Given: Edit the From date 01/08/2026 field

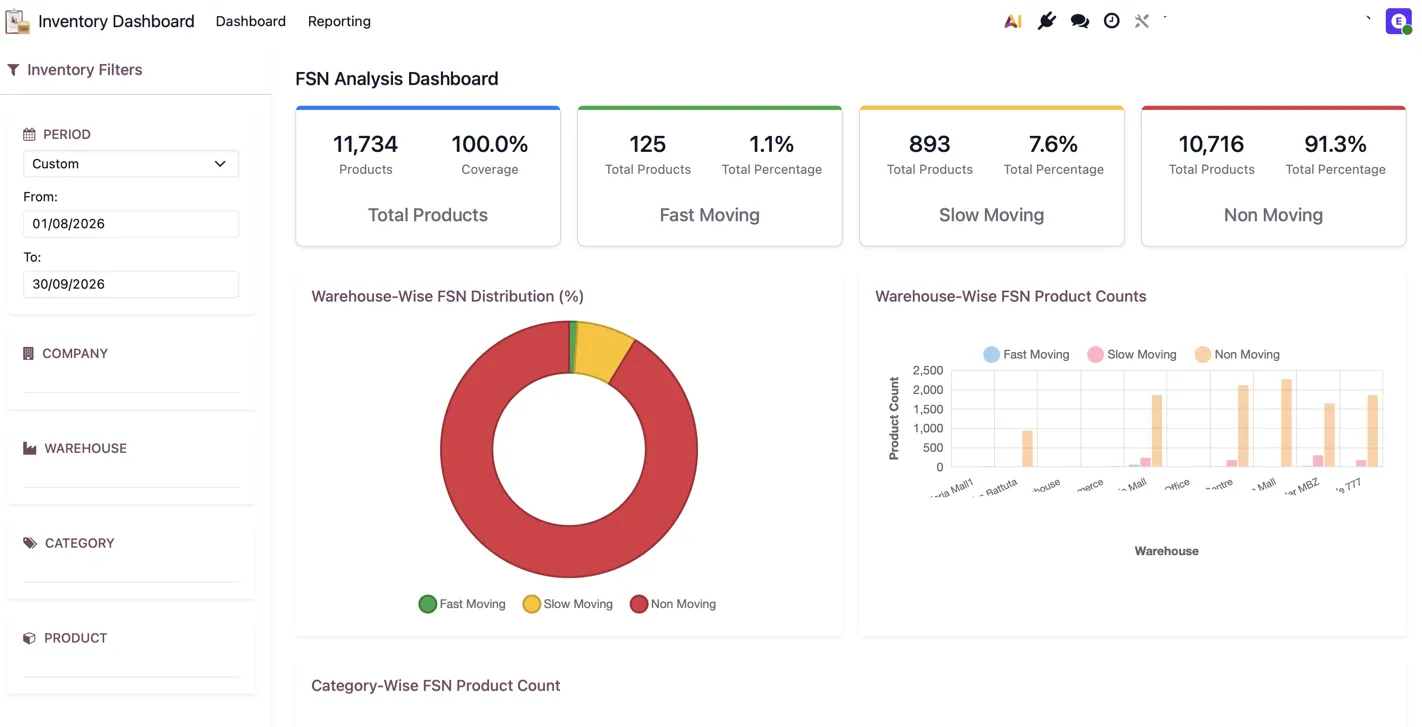Looking at the screenshot, I should click(x=131, y=224).
